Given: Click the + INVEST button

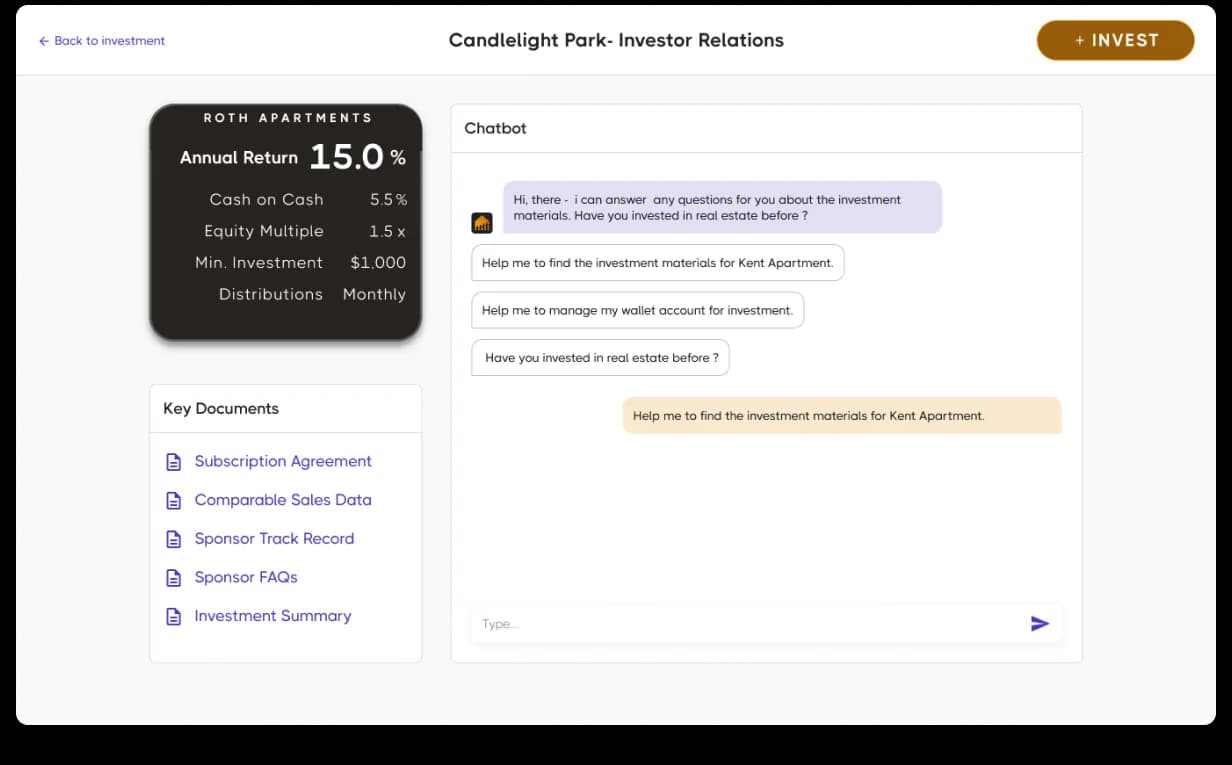Looking at the screenshot, I should (1116, 40).
